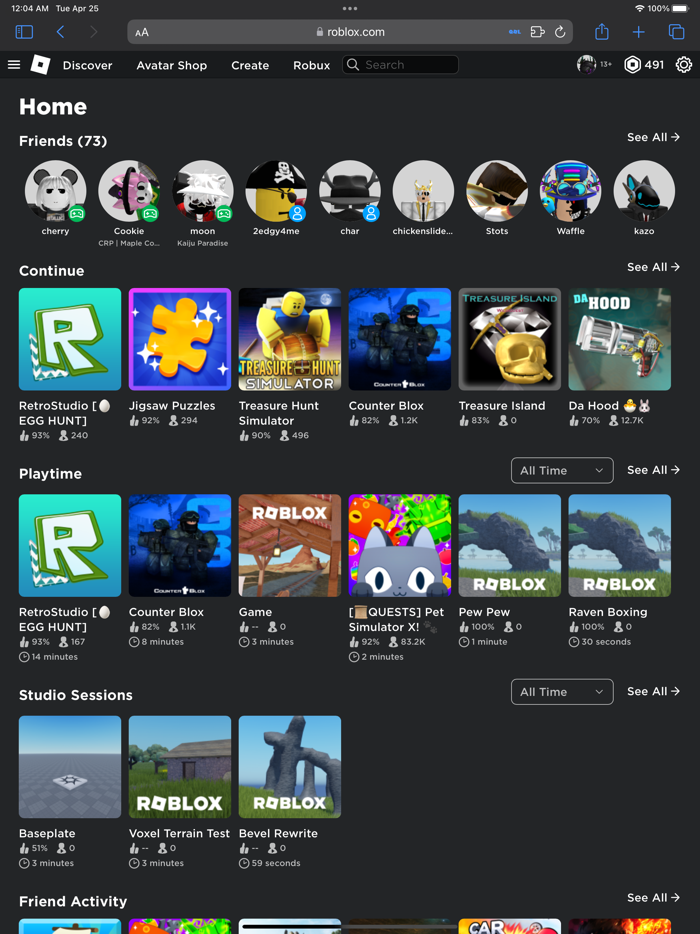The height and width of the screenshot is (934, 700).
Task: Open friend kazo's avatar
Action: [644, 191]
